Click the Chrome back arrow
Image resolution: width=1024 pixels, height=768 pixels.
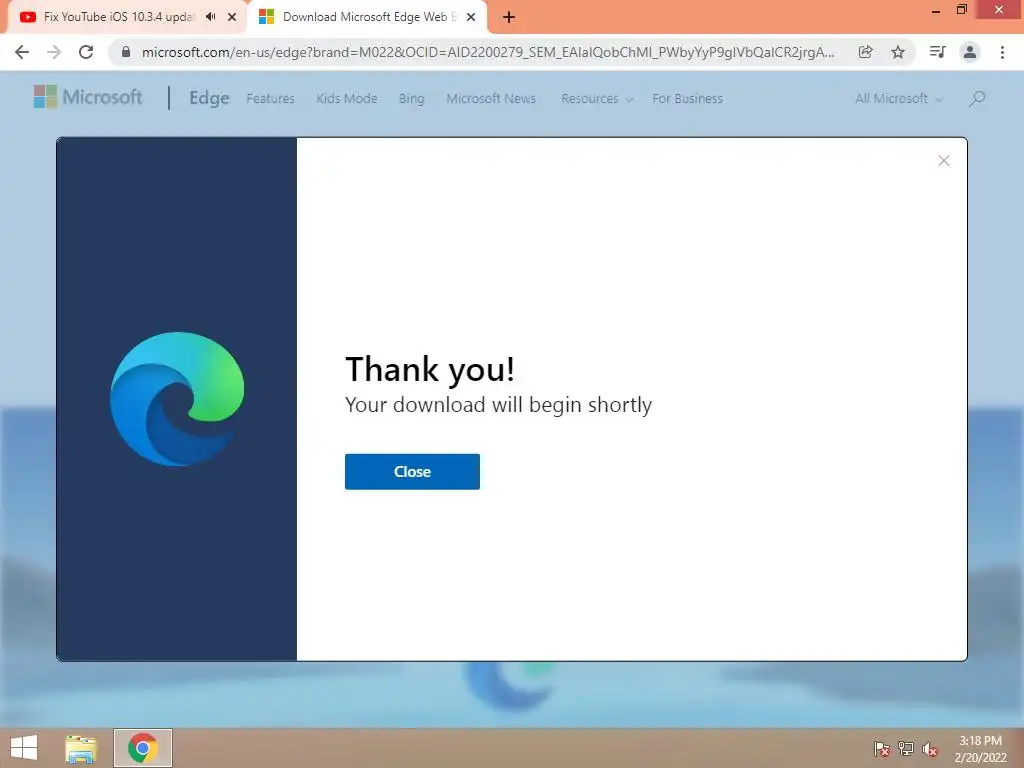click(22, 52)
